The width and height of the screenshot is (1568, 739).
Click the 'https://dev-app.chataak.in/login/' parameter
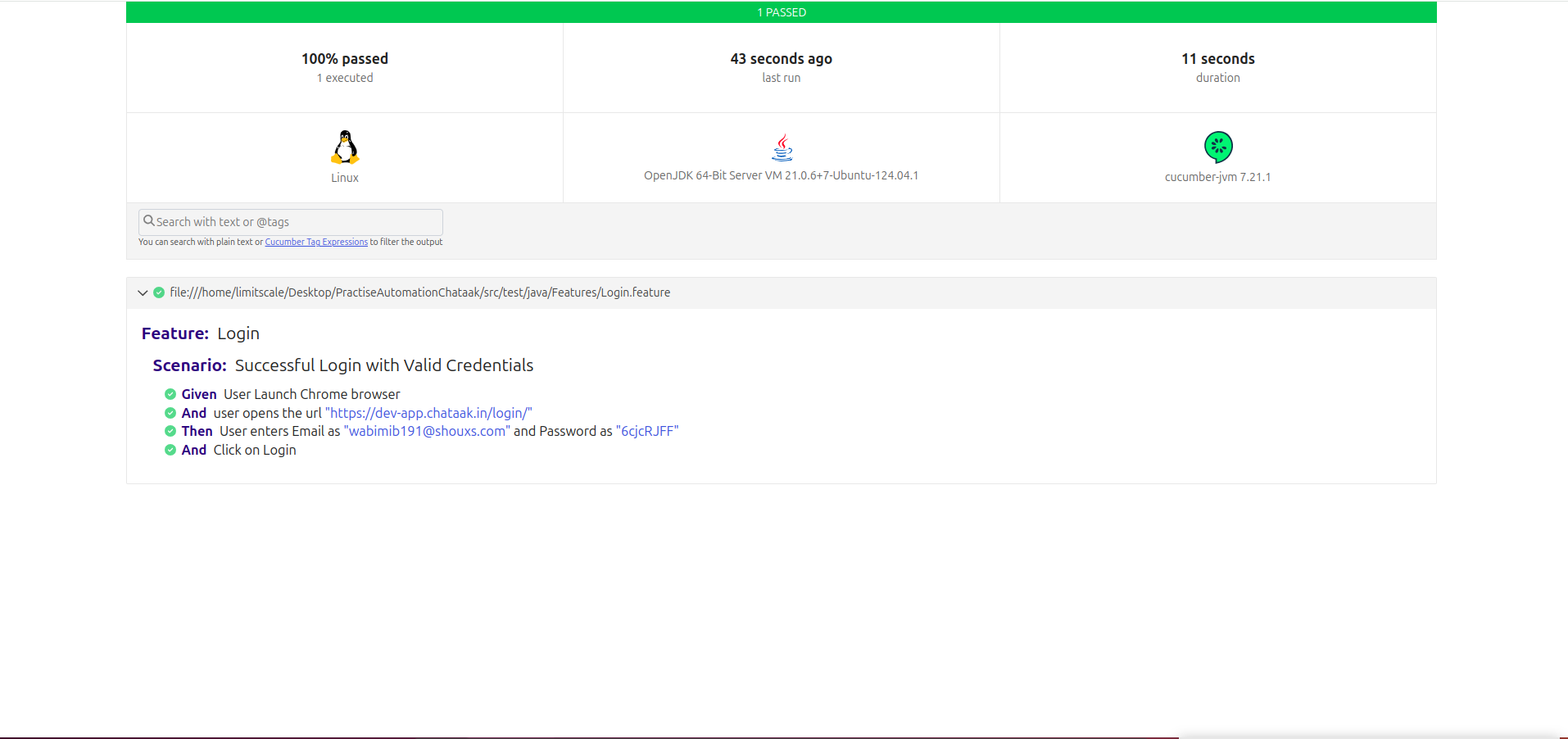428,413
